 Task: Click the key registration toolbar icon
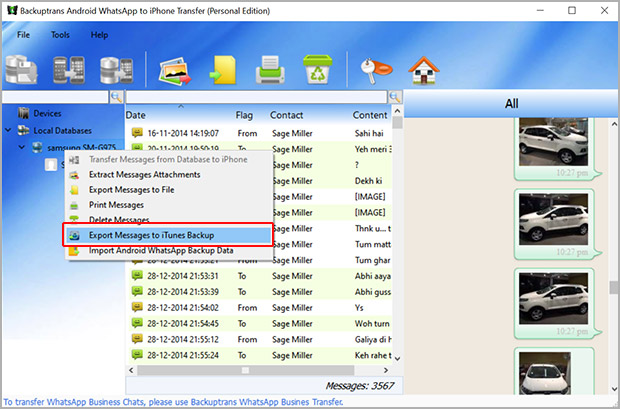click(x=375, y=67)
